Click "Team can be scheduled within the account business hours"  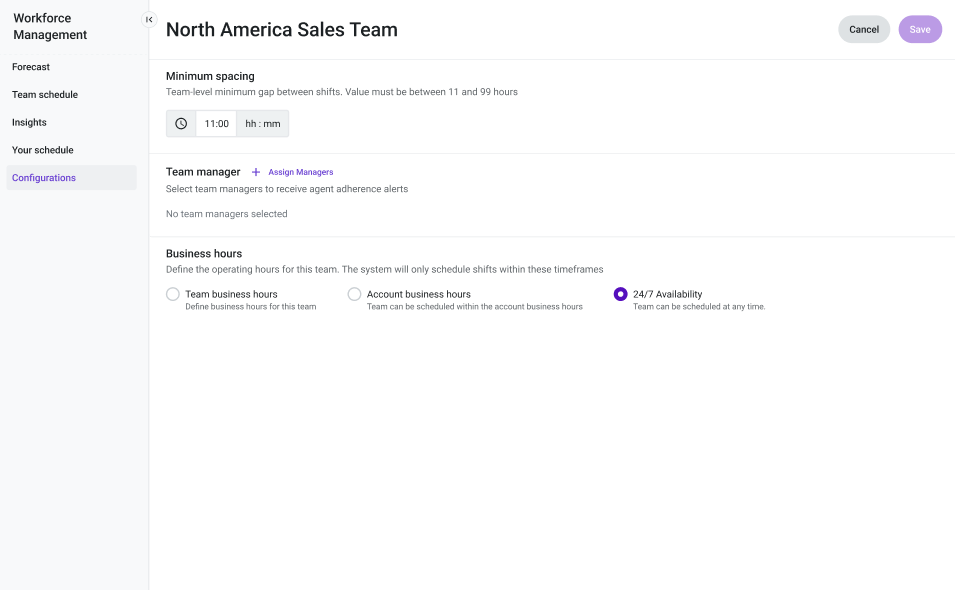pos(474,307)
